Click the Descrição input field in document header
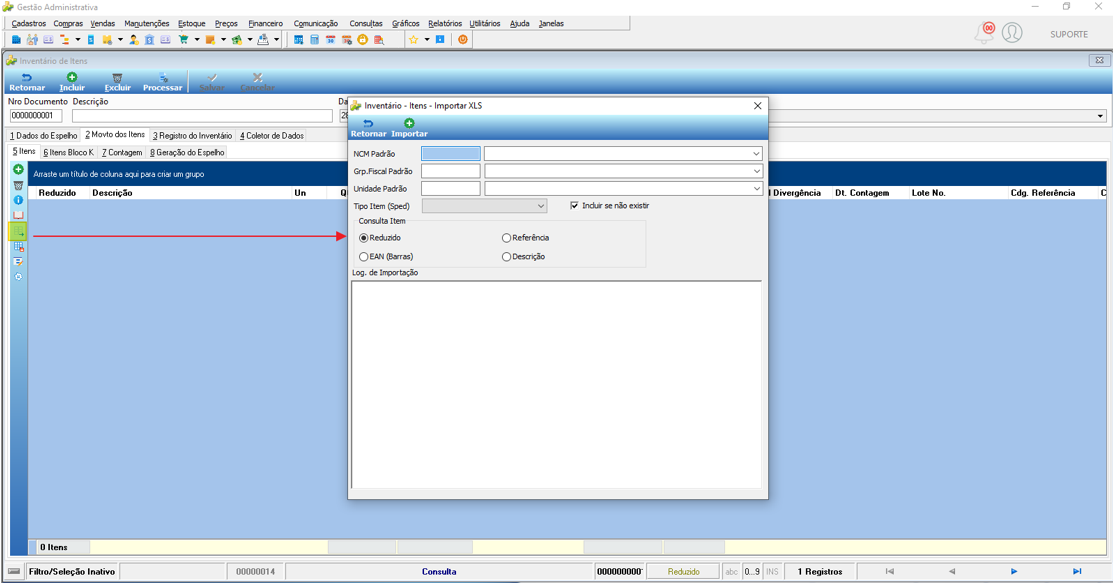This screenshot has height=583, width=1113. pos(202,116)
